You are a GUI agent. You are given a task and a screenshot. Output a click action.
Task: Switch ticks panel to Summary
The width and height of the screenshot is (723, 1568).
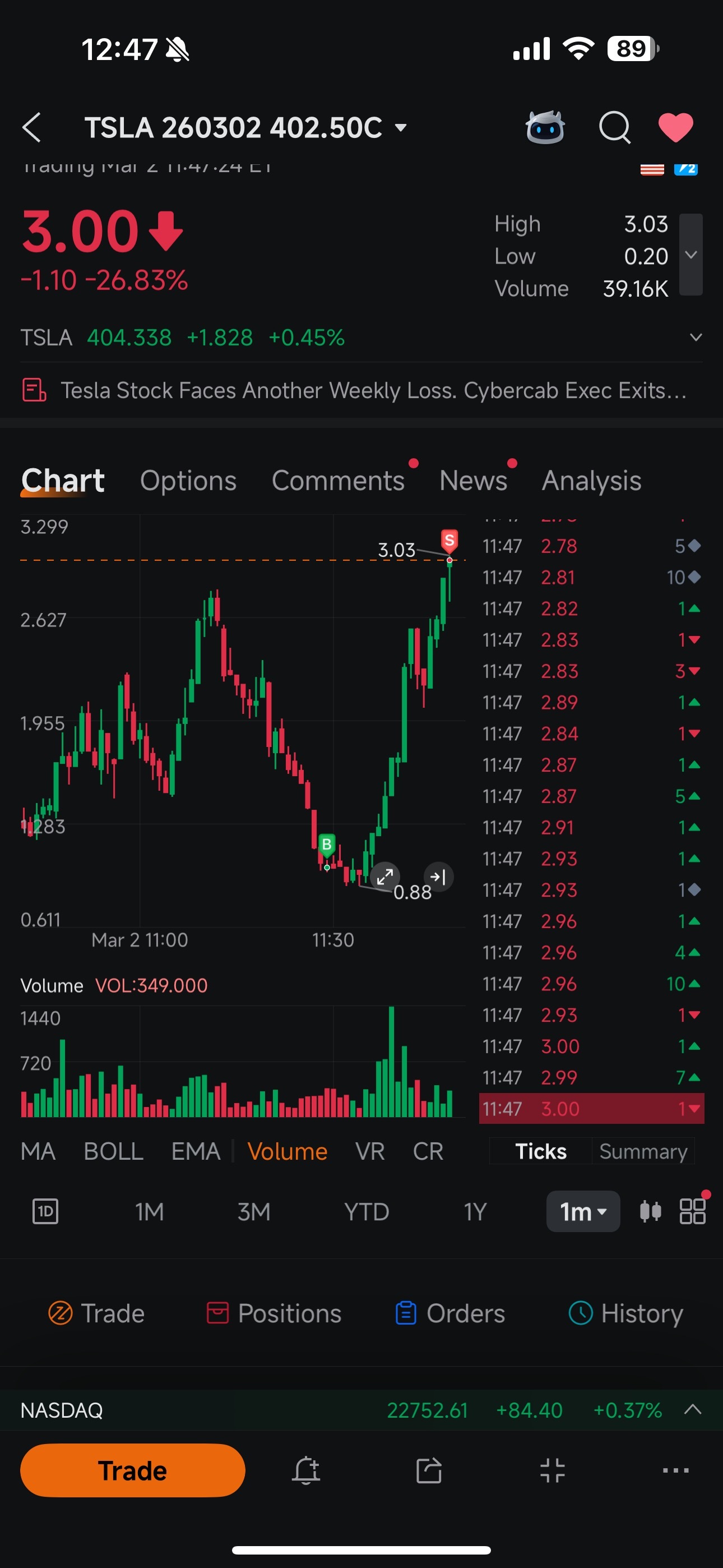643,1151
